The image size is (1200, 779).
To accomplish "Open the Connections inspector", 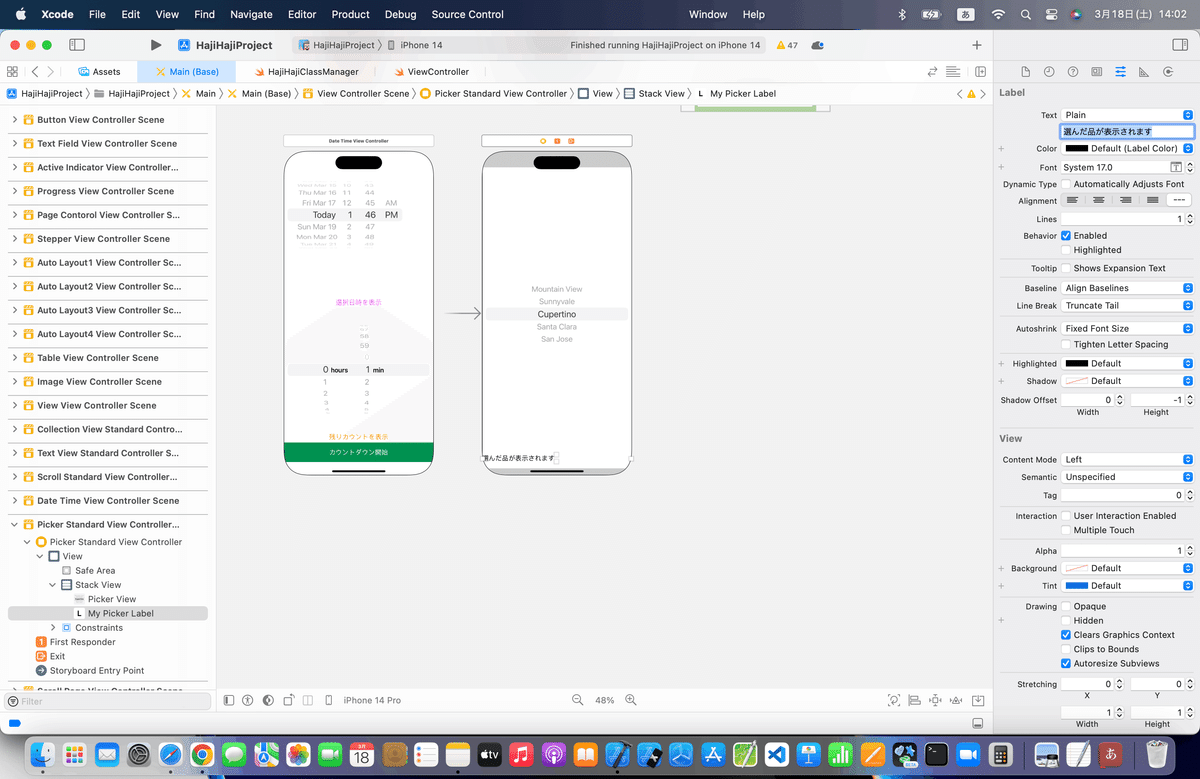I will (1168, 72).
